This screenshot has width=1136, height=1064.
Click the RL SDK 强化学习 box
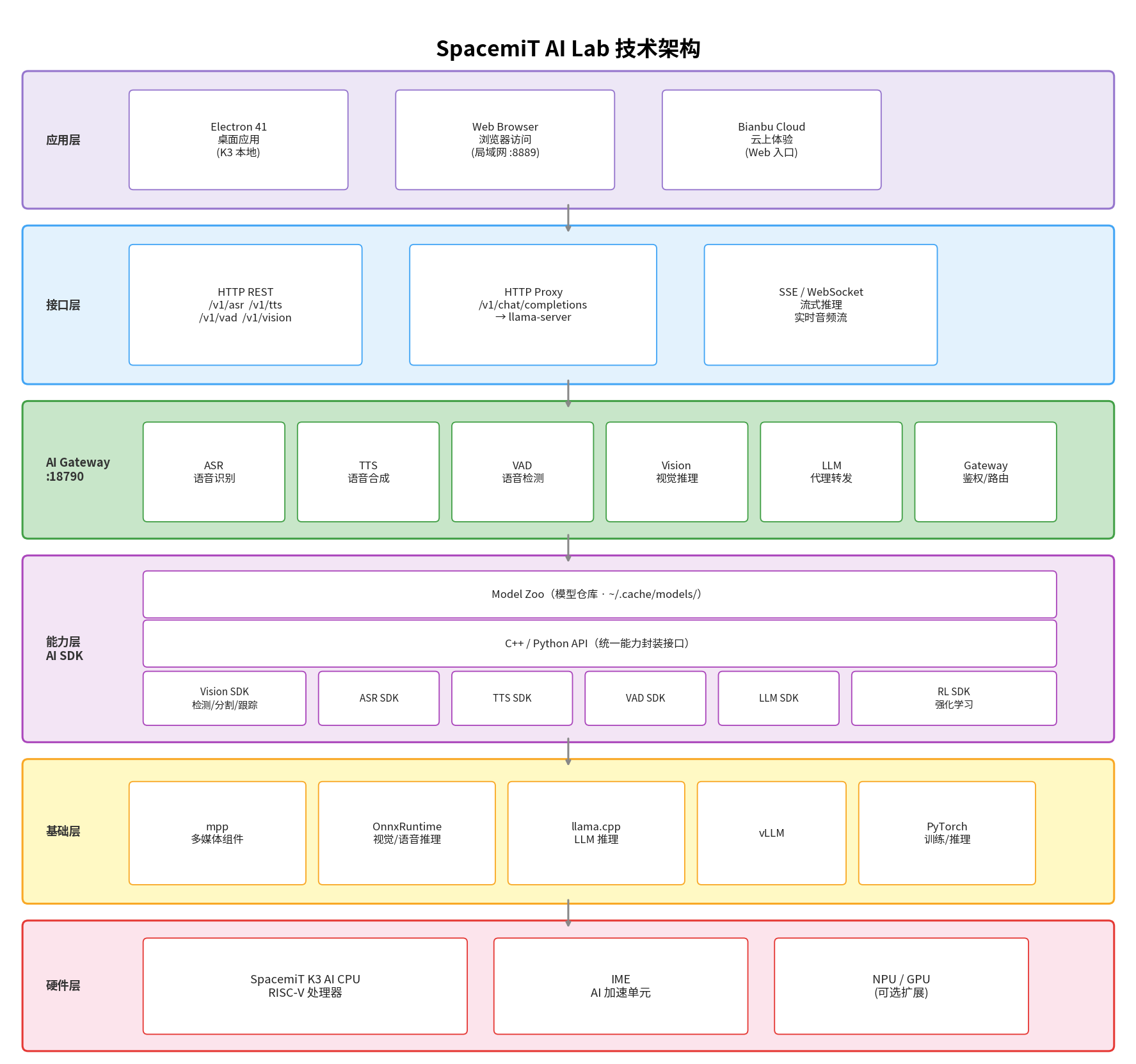coord(954,698)
